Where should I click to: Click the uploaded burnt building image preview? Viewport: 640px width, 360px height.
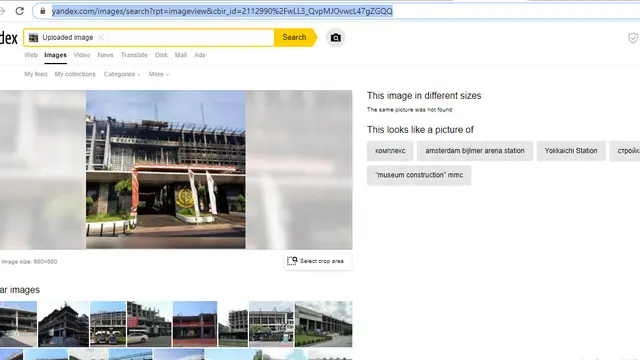166,169
